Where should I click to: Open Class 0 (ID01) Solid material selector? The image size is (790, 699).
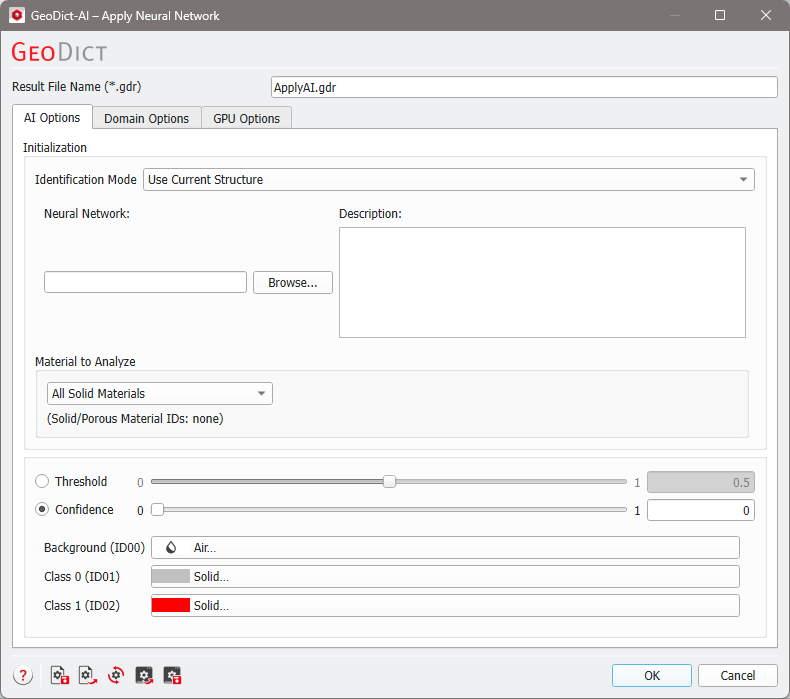click(x=445, y=576)
